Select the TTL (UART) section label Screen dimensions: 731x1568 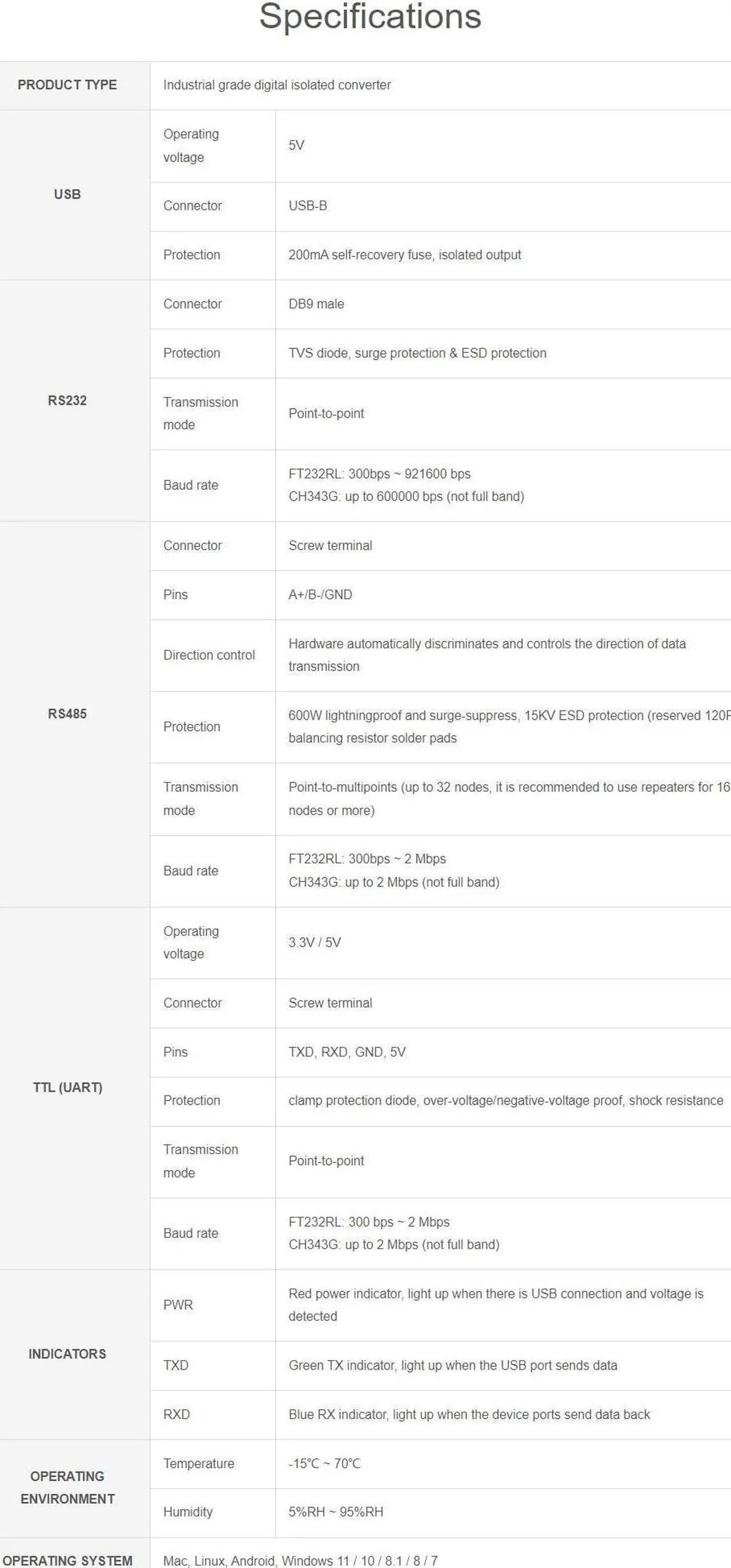click(67, 1087)
